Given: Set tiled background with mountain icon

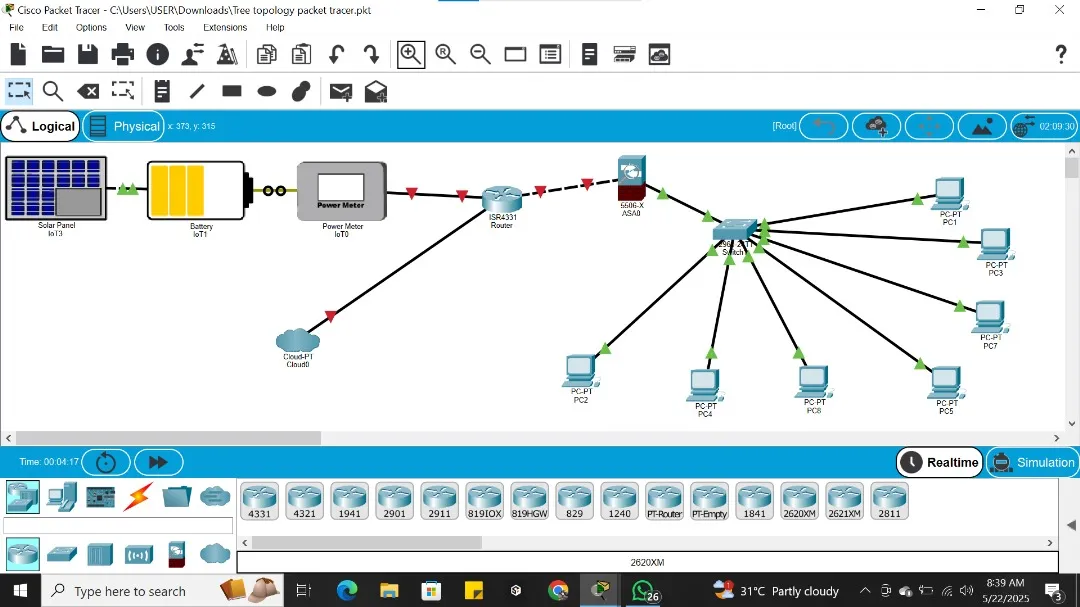Looking at the screenshot, I should click(x=982, y=126).
